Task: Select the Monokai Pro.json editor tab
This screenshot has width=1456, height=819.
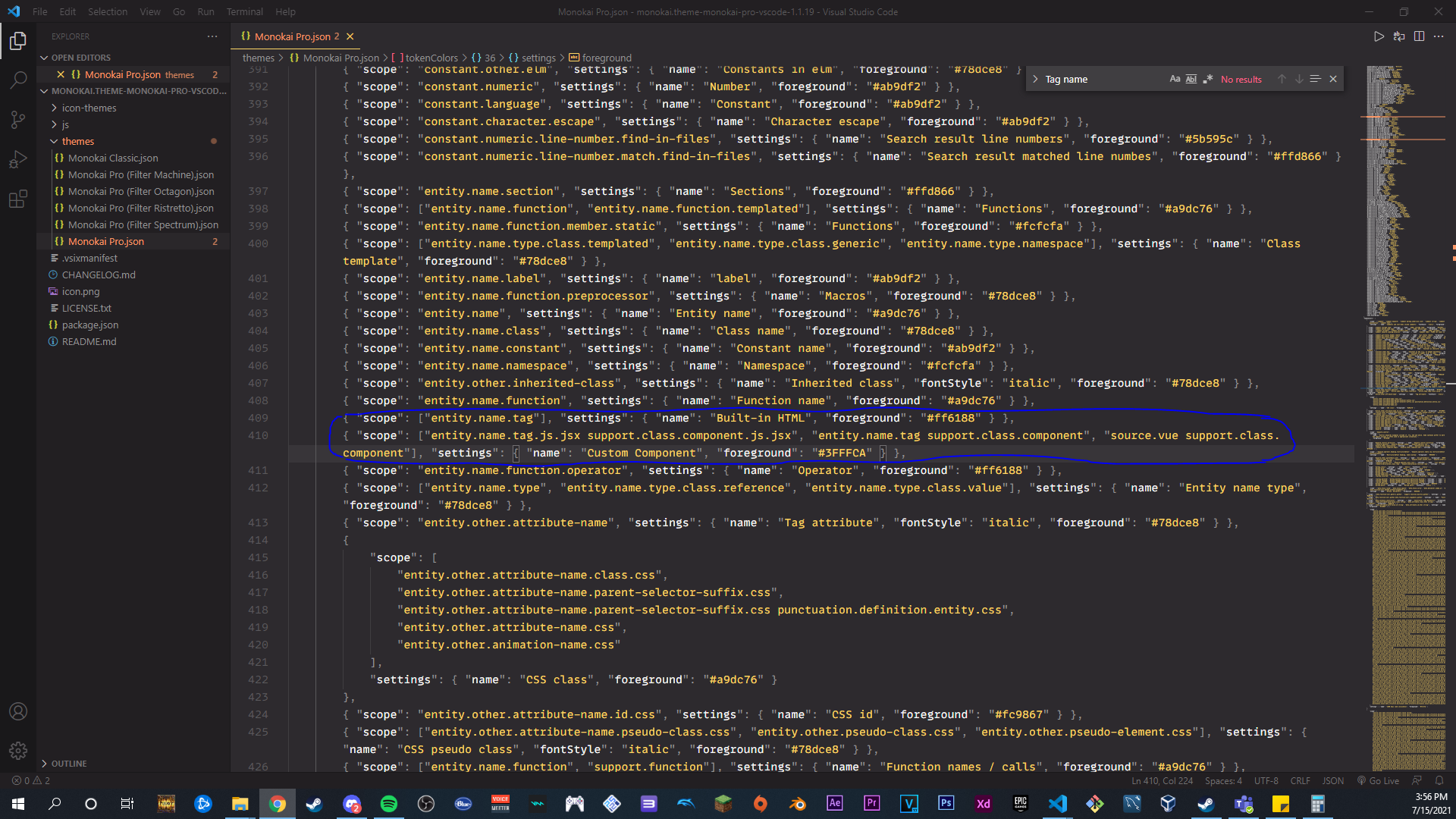Action: click(x=292, y=36)
